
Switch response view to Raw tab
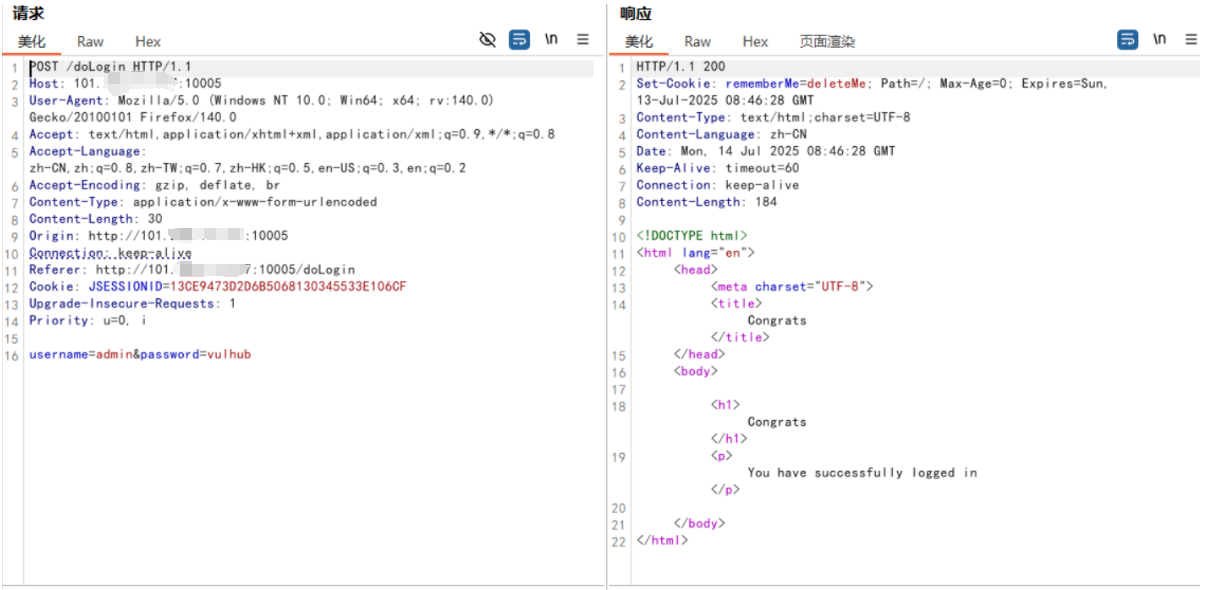pos(698,41)
